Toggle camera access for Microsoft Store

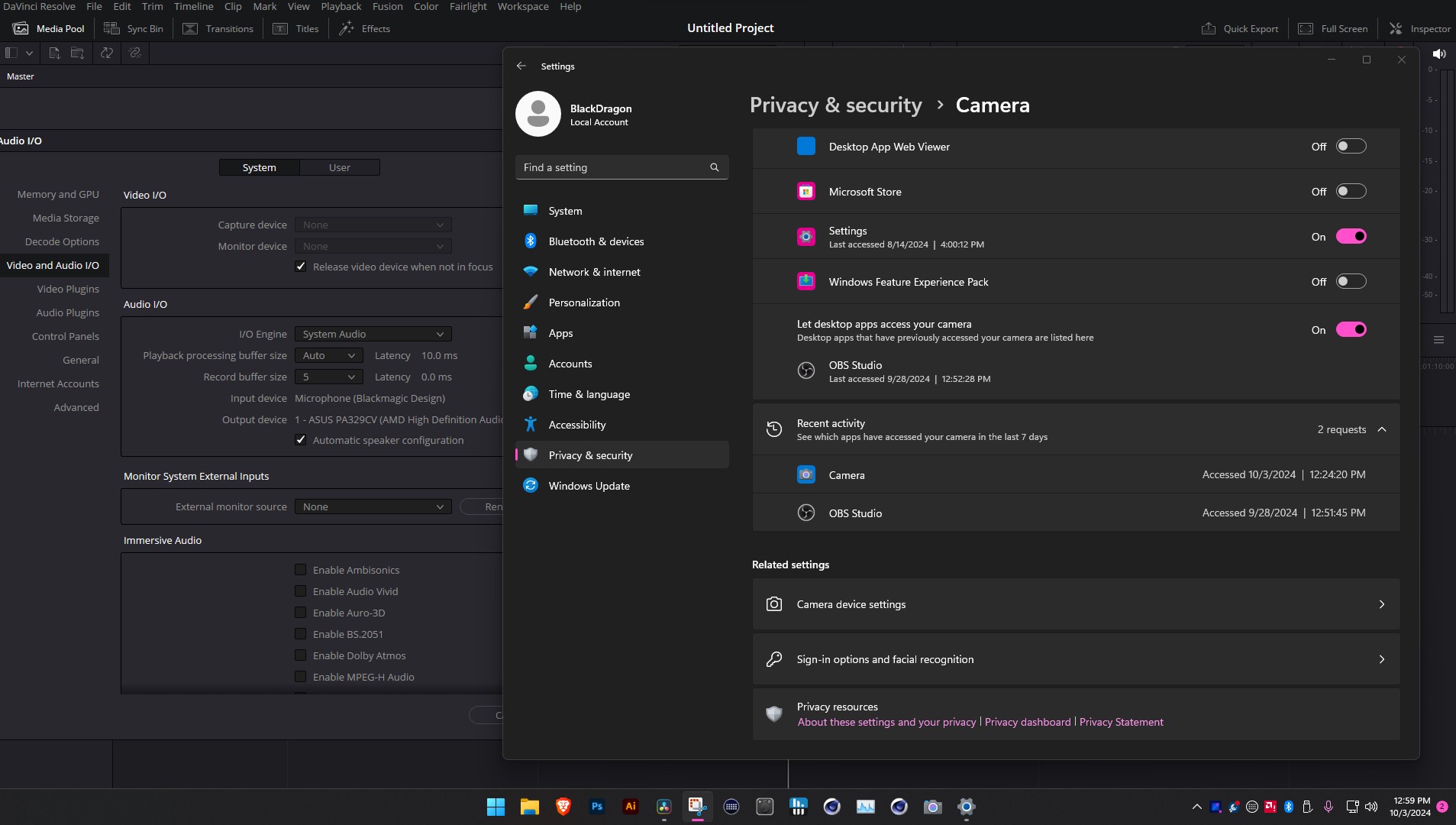(x=1351, y=192)
